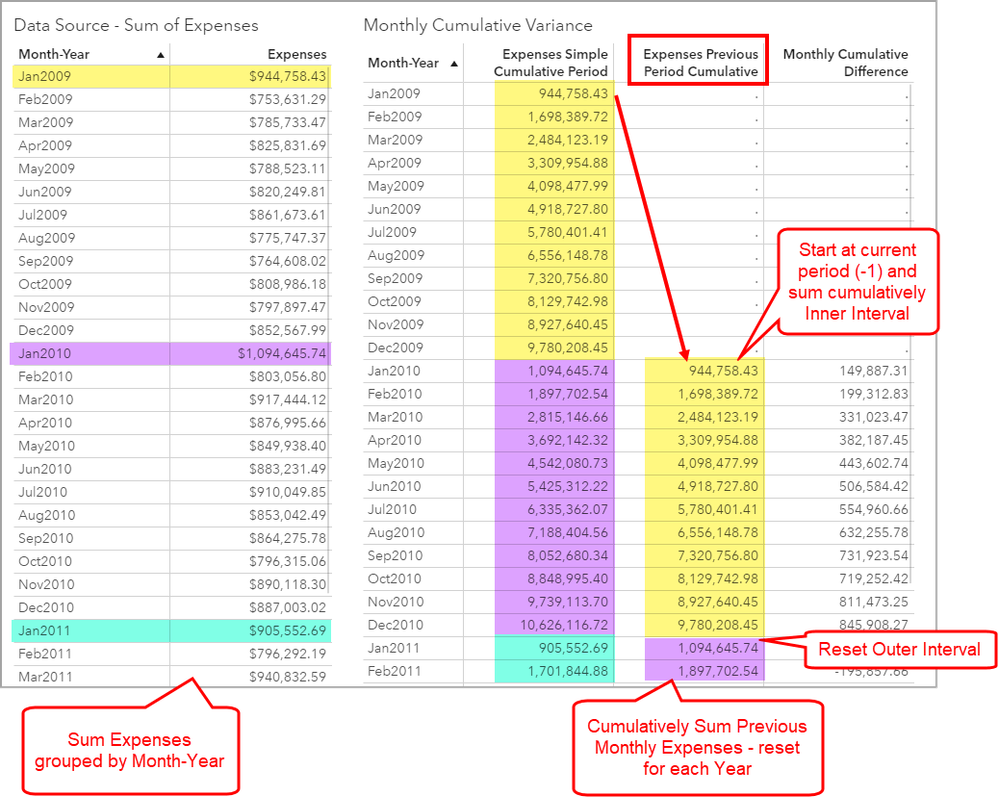Click the difference value 199,312.83
Viewport: 999px width, 798px height.
pos(873,394)
